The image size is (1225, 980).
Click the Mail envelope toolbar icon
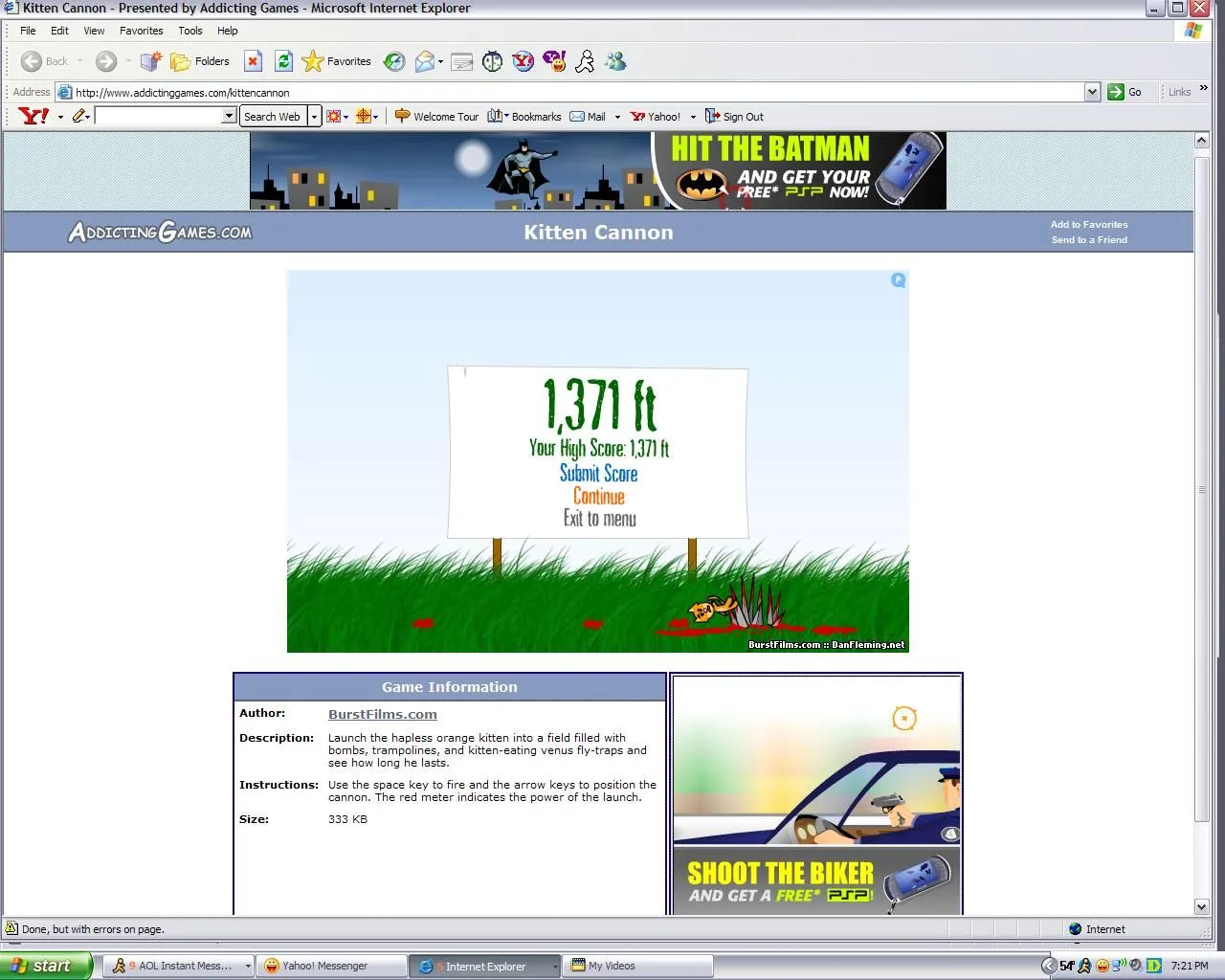tap(424, 61)
